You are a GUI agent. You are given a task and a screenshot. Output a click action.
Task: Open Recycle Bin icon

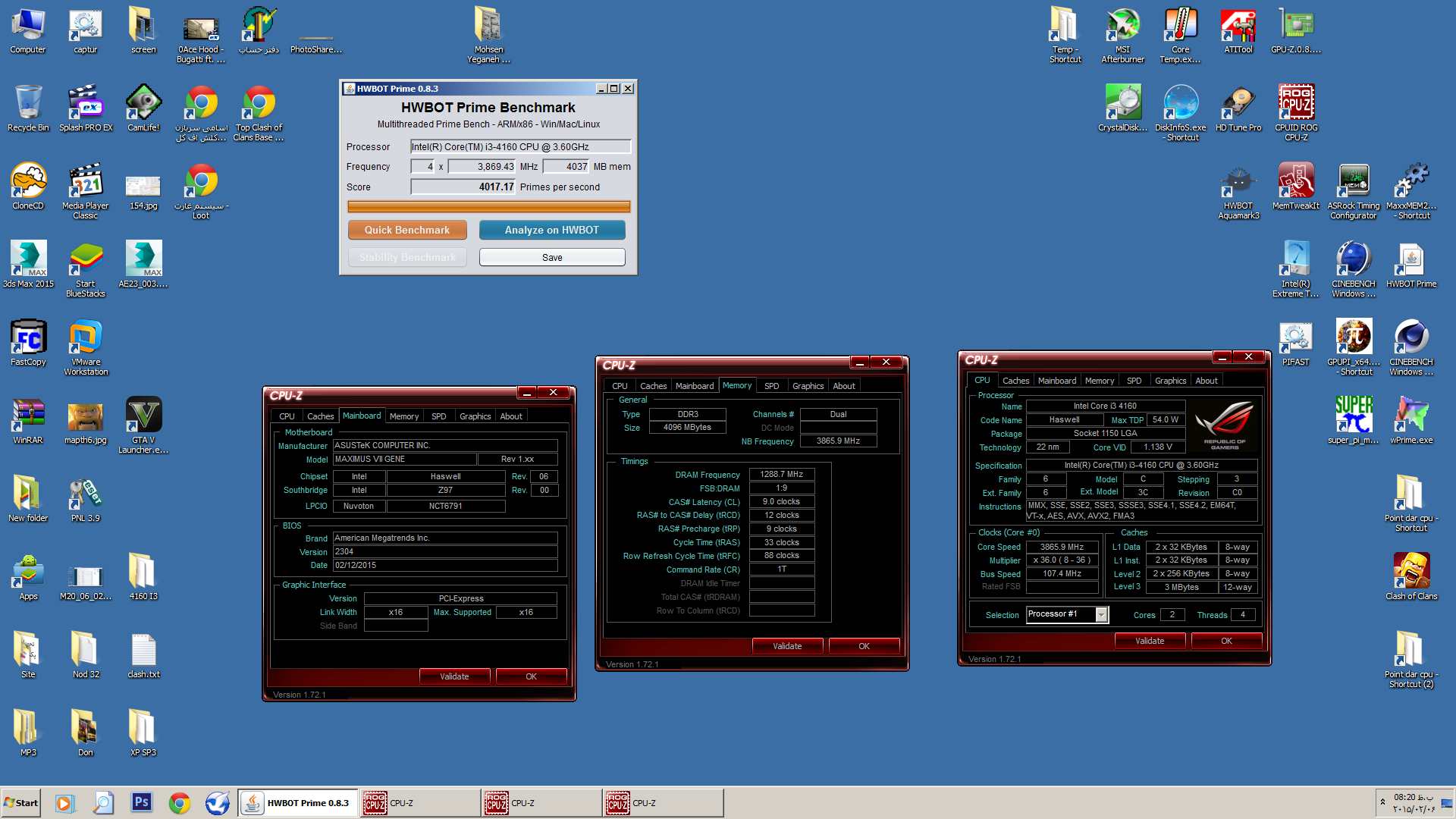tap(28, 108)
